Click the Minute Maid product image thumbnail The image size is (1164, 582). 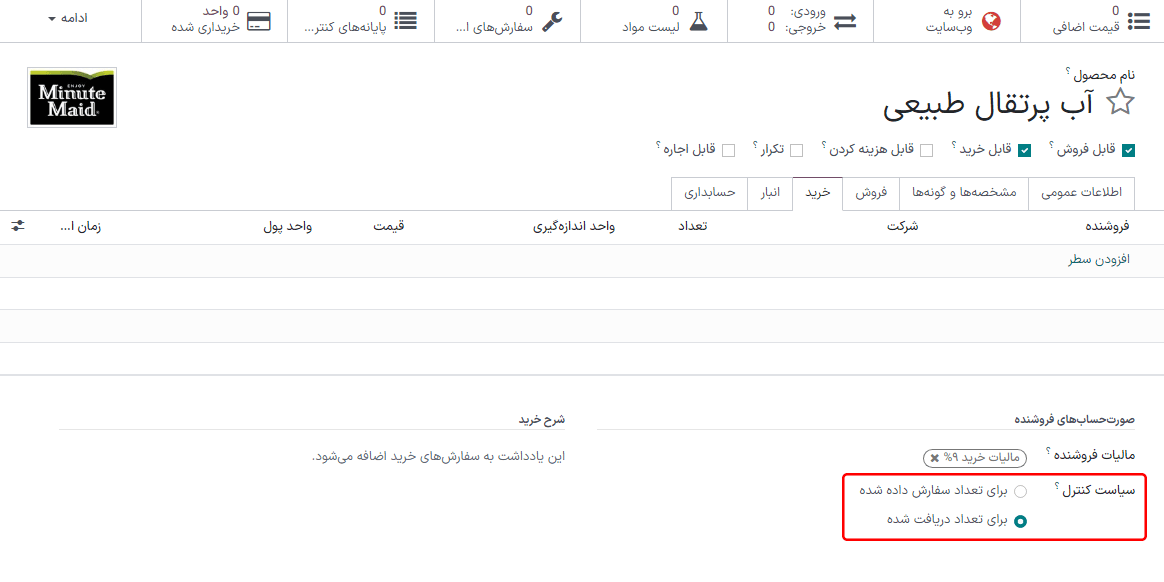[x=71, y=97]
